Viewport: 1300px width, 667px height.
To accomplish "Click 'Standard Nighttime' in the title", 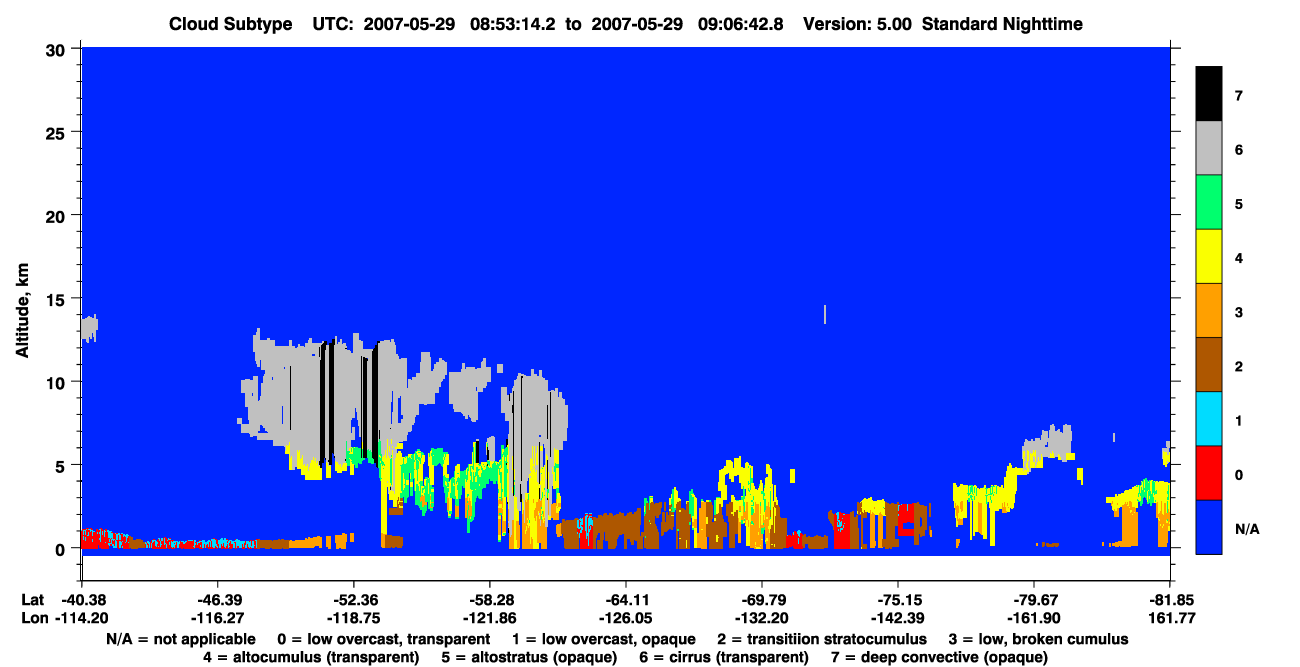I will pos(1002,24).
